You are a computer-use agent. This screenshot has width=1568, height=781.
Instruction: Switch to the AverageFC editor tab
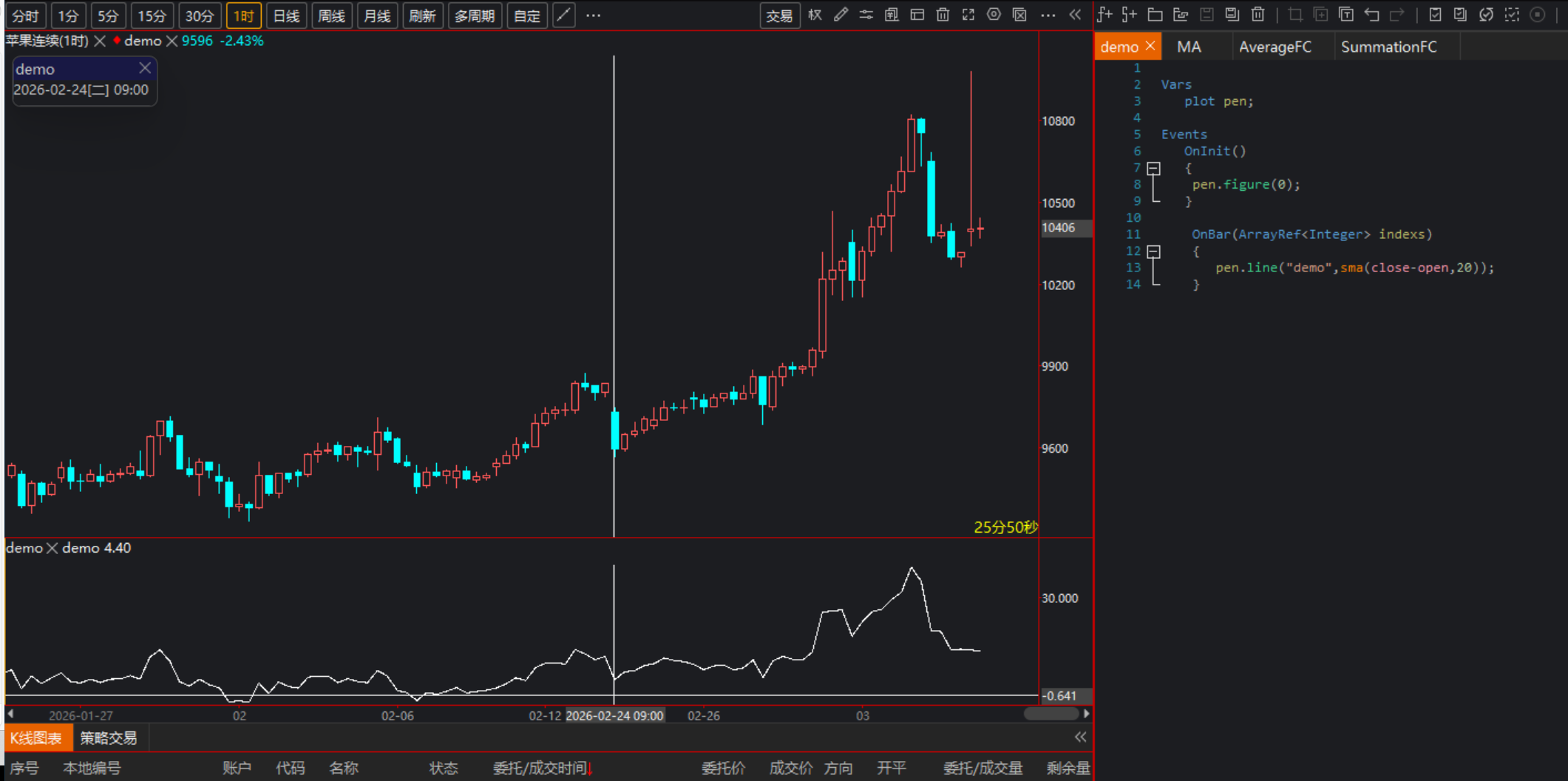(1275, 47)
